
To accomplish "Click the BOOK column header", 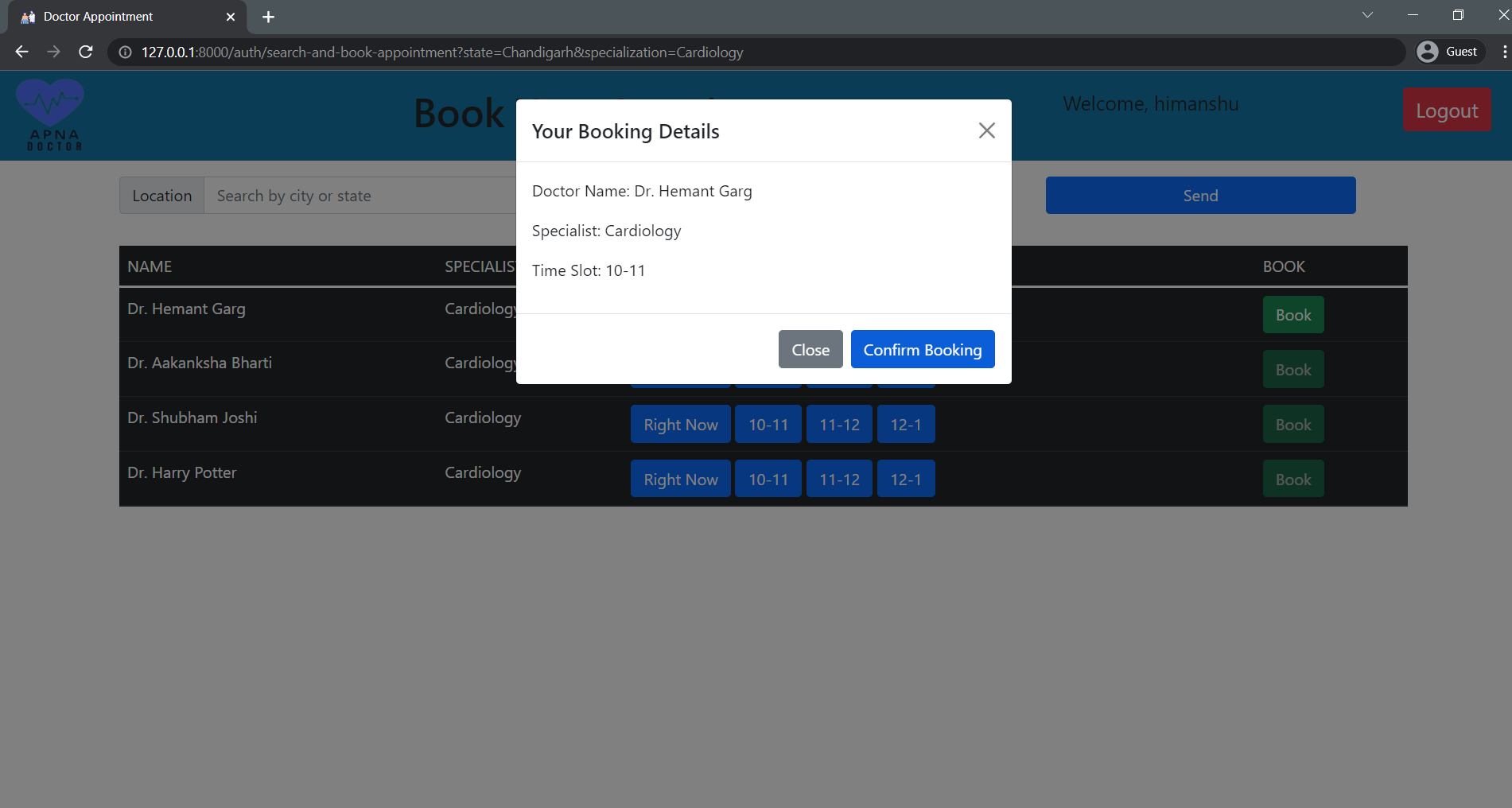I will coord(1284,266).
